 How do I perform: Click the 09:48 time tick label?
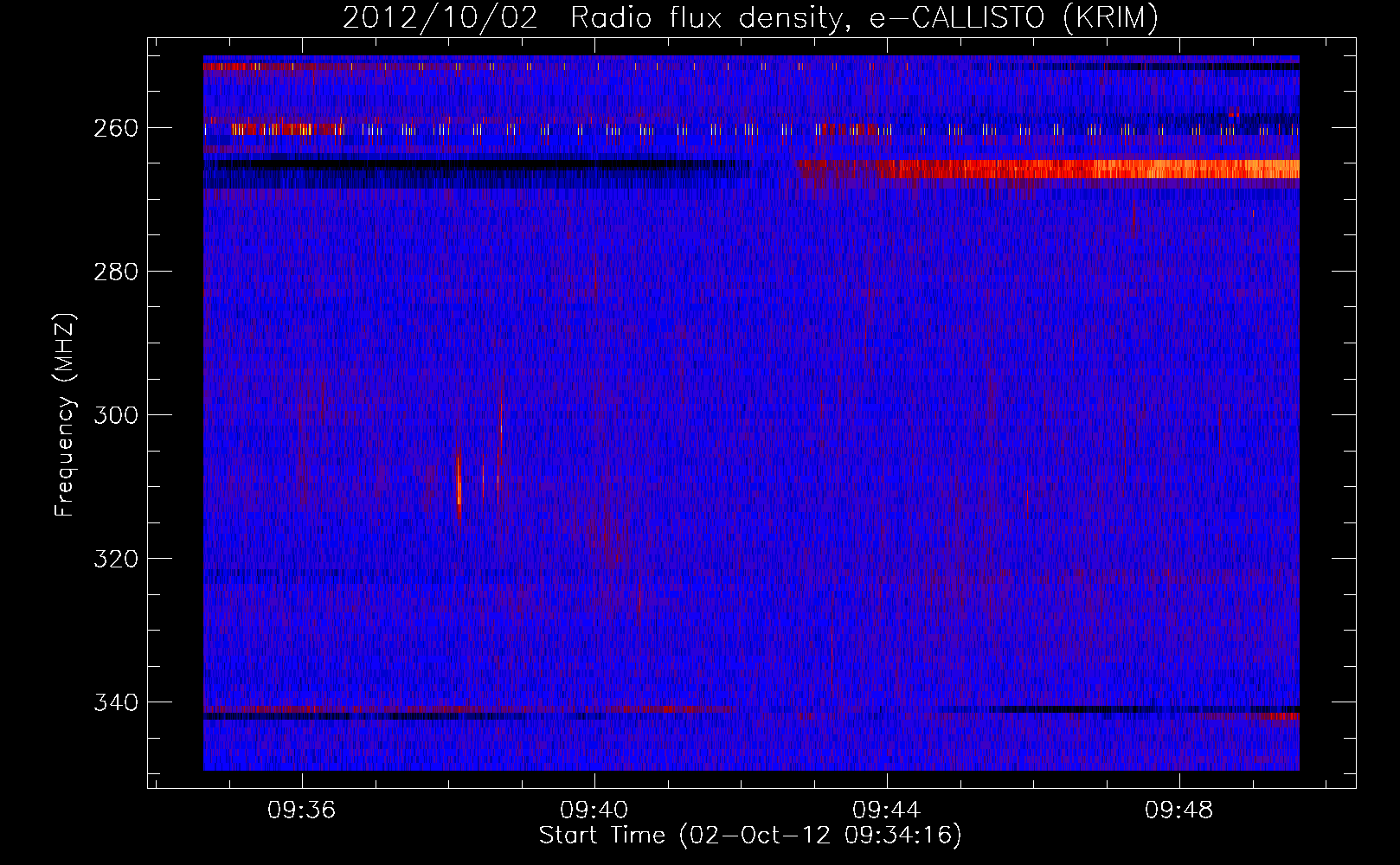tap(1178, 811)
